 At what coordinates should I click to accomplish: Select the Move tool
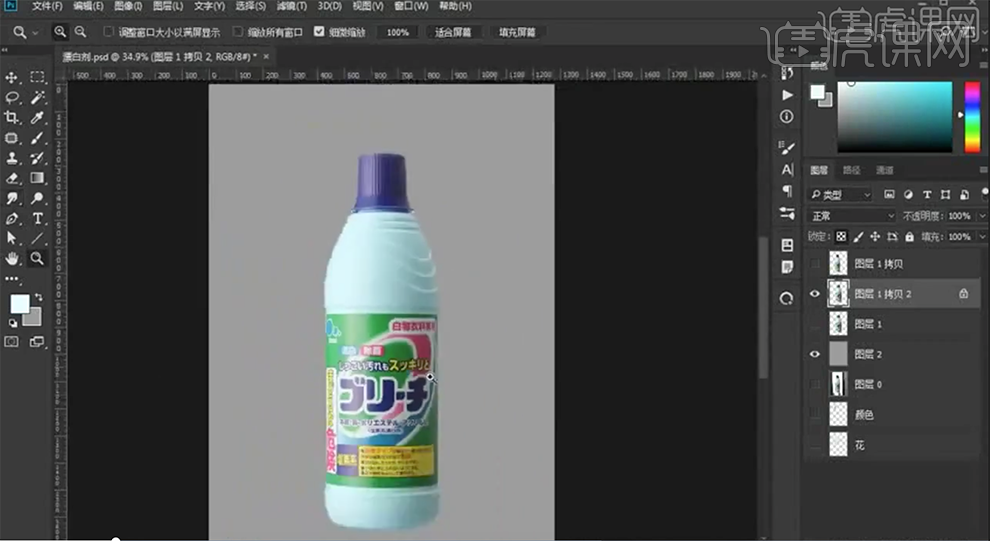pyautogui.click(x=13, y=77)
